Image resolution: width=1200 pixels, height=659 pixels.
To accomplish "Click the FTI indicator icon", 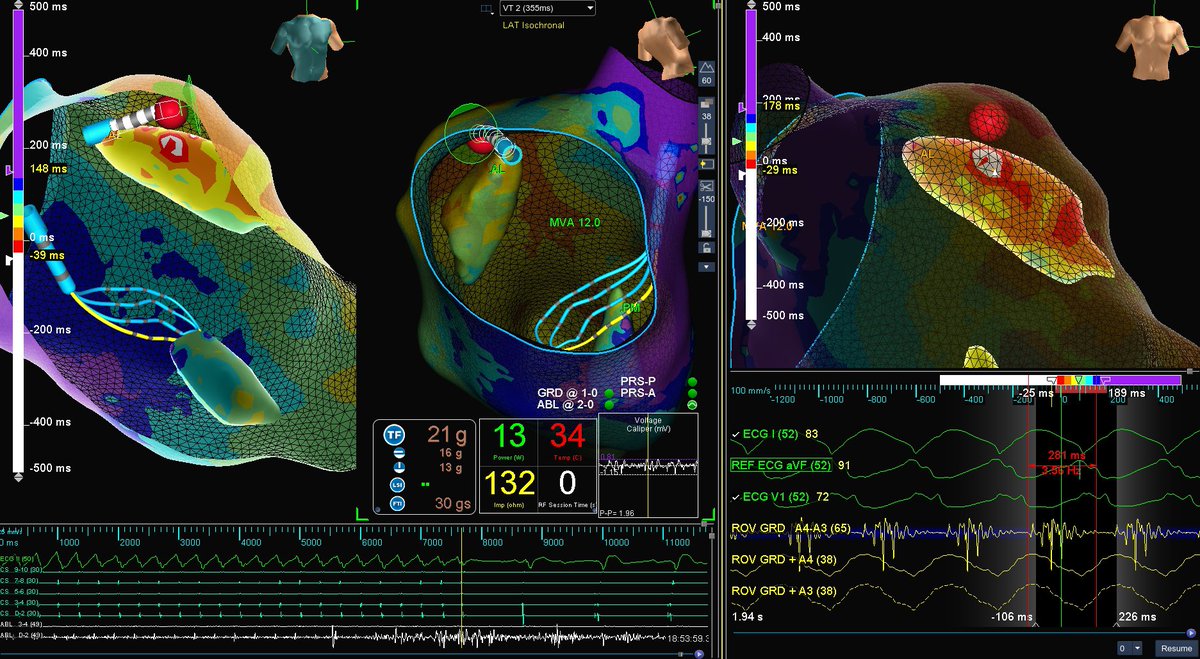I will click(x=397, y=503).
